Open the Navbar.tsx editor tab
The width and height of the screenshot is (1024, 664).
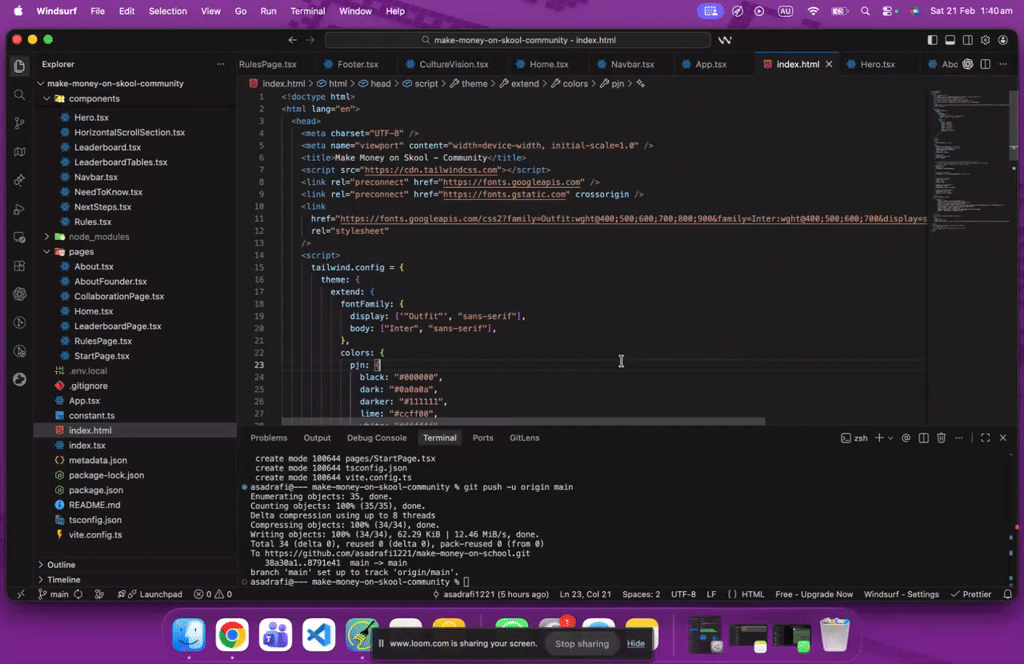(632, 64)
